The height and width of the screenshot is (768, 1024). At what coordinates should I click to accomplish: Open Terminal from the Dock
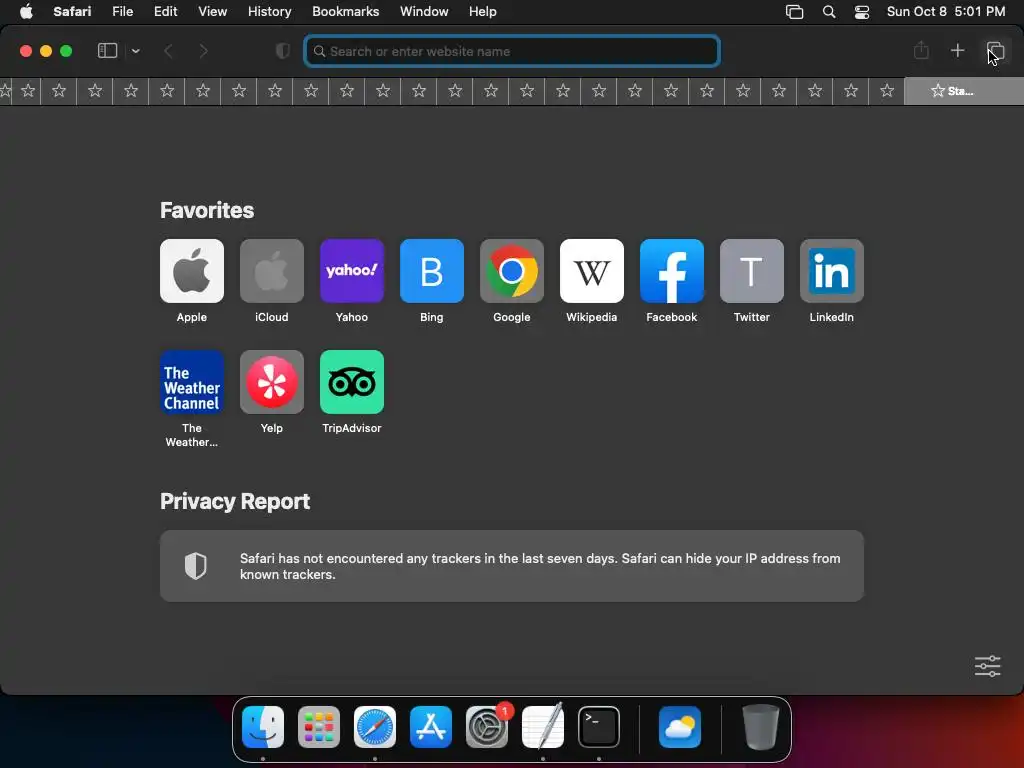(x=599, y=727)
